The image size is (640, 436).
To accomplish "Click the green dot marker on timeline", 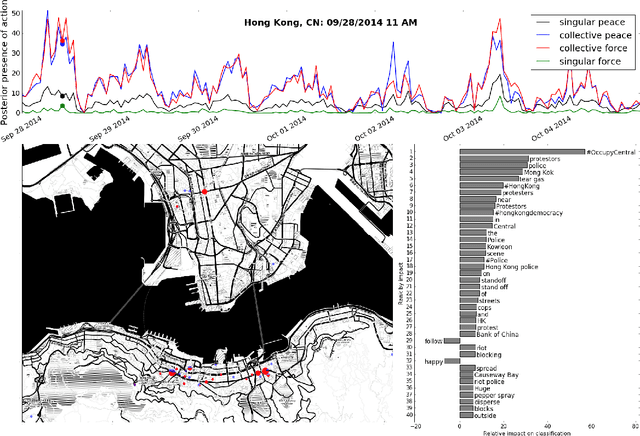I will [x=63, y=106].
